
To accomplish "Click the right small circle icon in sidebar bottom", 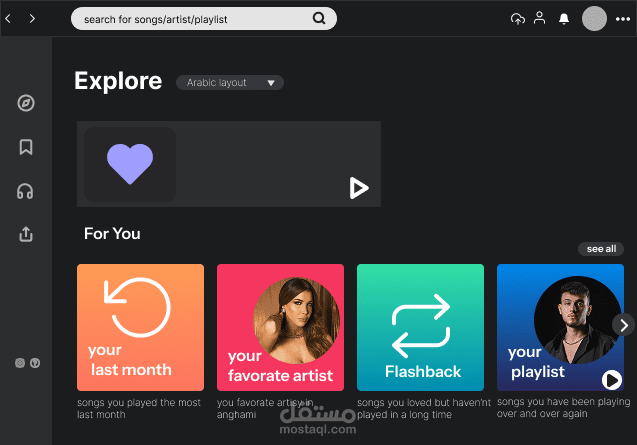I will point(35,363).
